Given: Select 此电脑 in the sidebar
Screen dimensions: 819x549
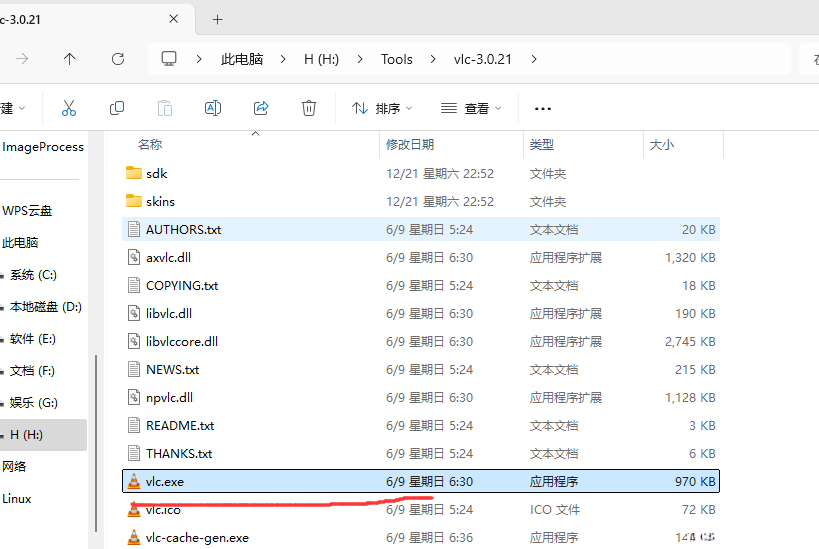Looking at the screenshot, I should pyautogui.click(x=20, y=242).
